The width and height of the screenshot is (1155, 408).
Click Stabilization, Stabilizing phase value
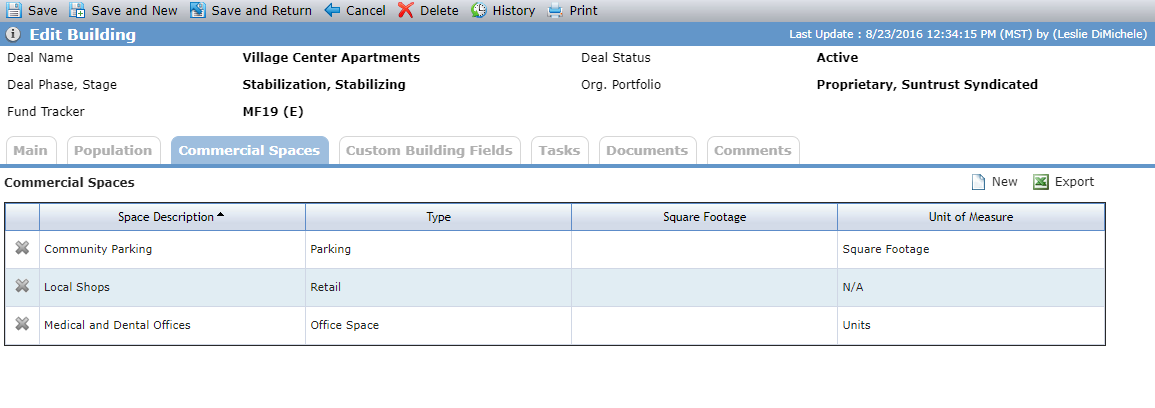click(324, 85)
